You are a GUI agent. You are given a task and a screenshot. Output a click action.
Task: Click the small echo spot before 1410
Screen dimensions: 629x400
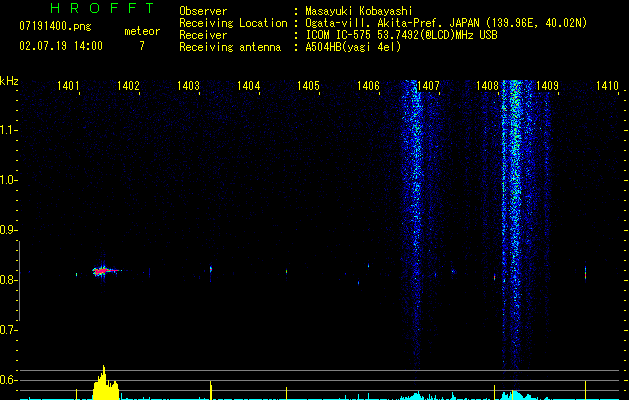[x=585, y=272]
